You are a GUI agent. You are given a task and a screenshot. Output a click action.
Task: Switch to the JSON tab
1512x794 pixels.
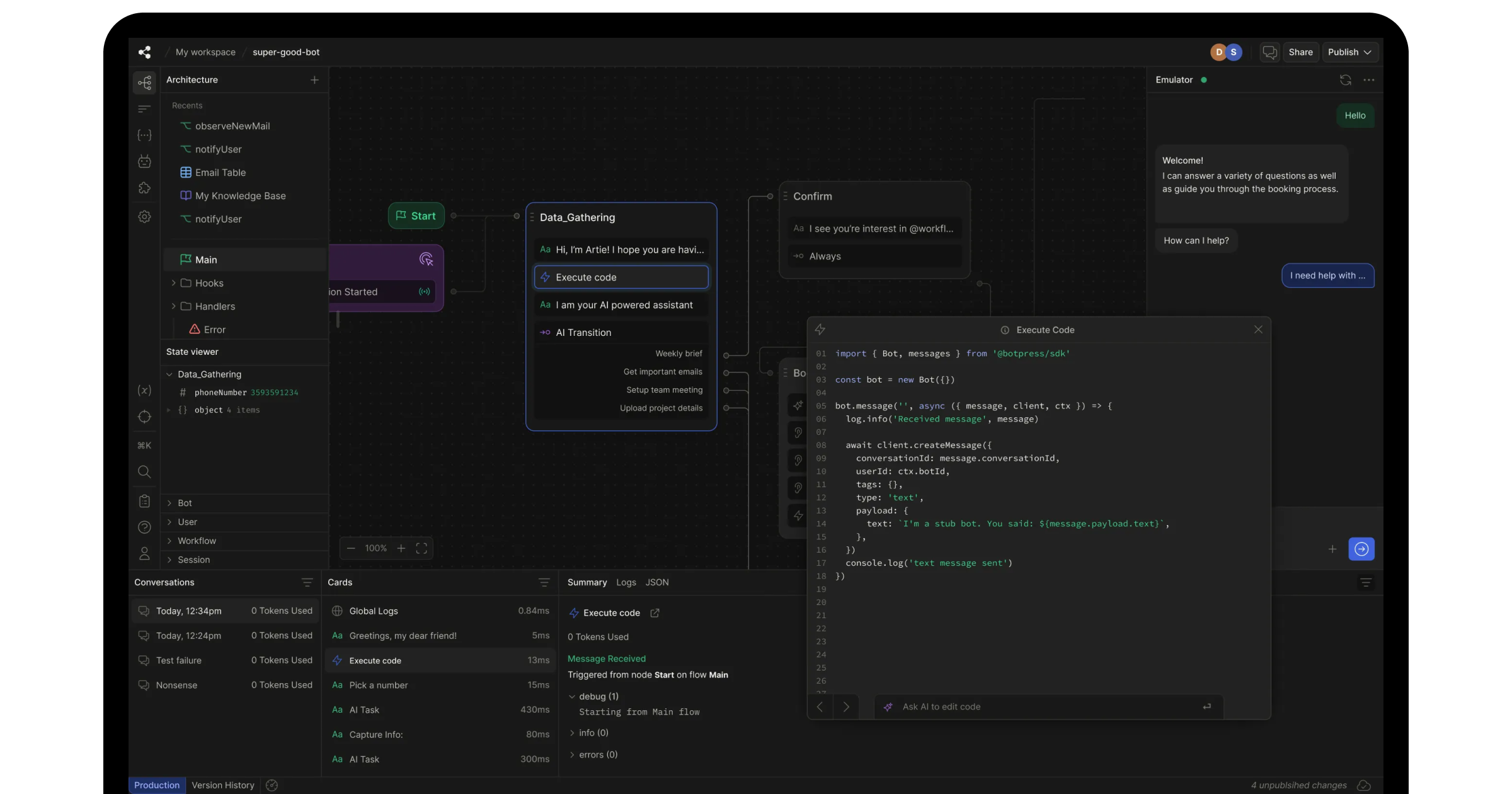(656, 583)
